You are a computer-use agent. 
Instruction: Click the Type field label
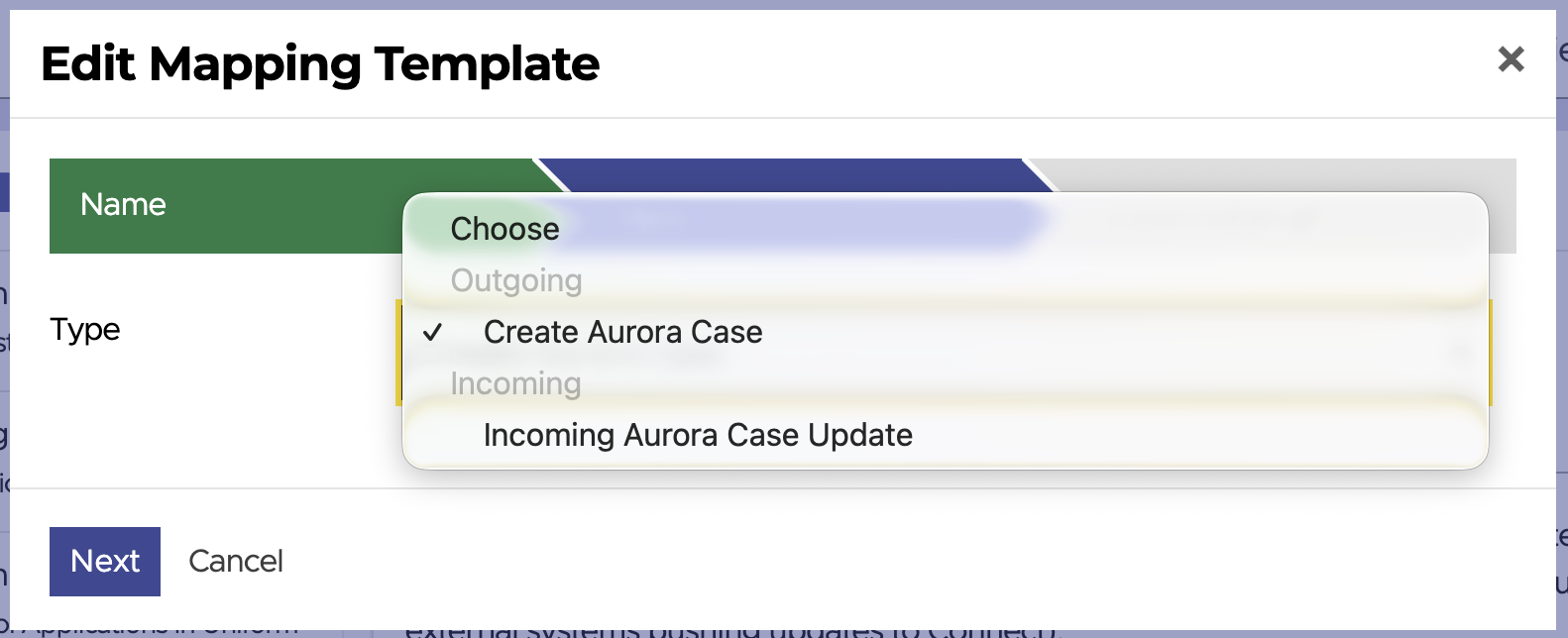[84, 330]
